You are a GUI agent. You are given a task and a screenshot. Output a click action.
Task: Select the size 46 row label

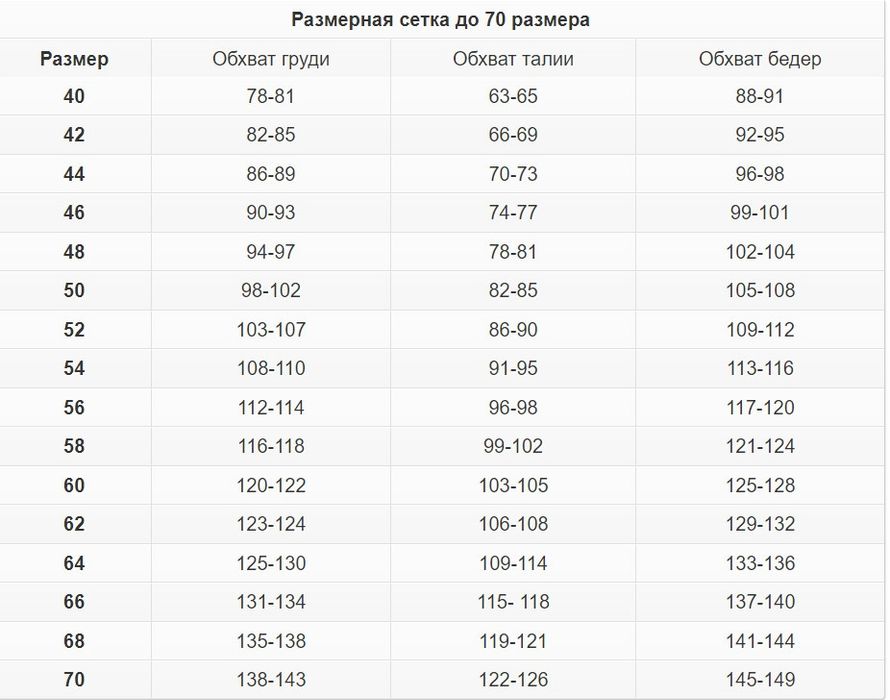74,213
